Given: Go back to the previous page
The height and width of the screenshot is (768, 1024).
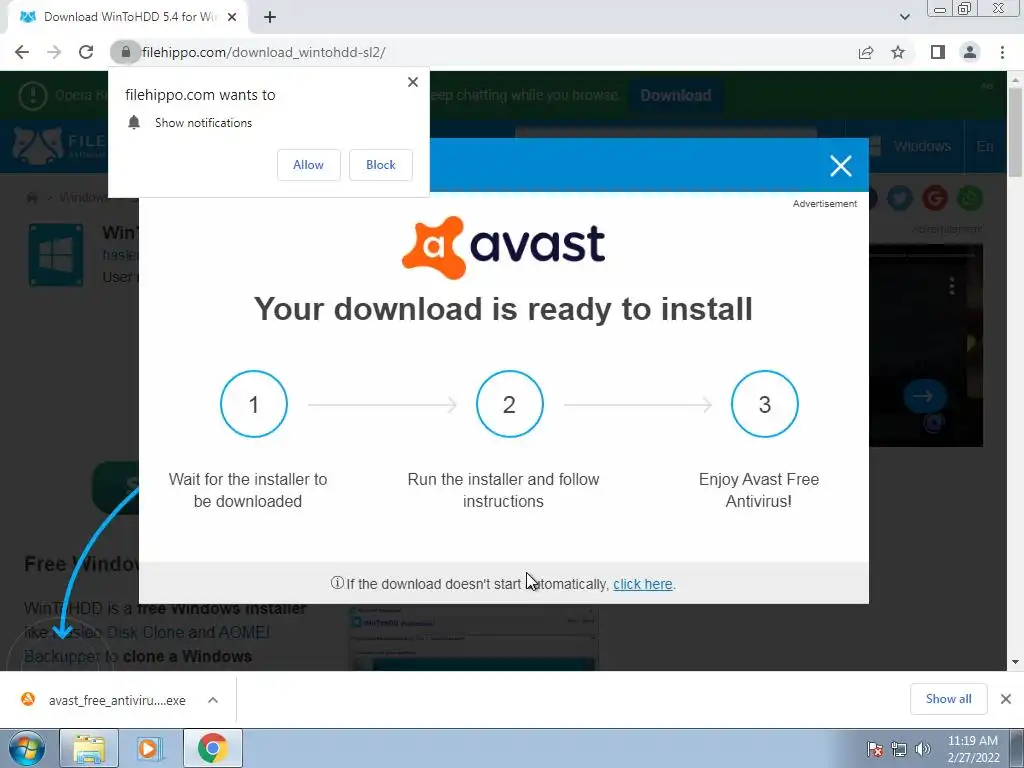Looking at the screenshot, I should [x=22, y=52].
